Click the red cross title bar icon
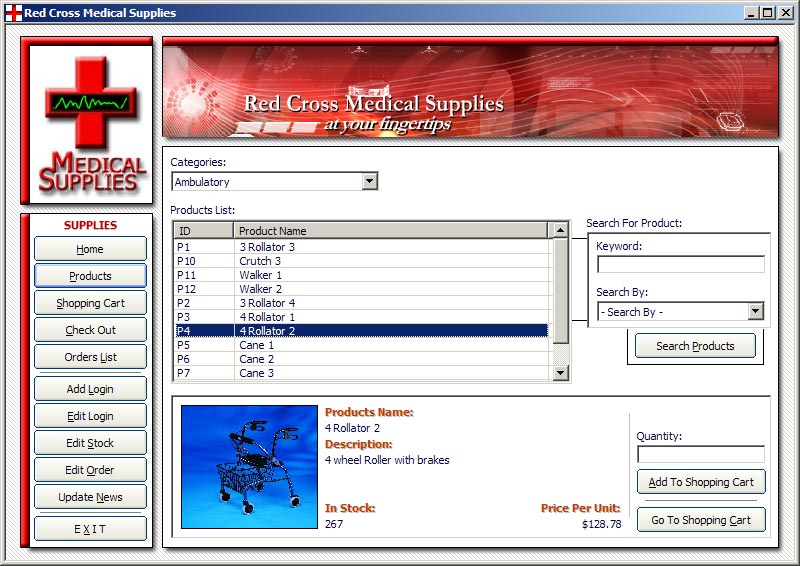This screenshot has width=800, height=566. [x=13, y=13]
